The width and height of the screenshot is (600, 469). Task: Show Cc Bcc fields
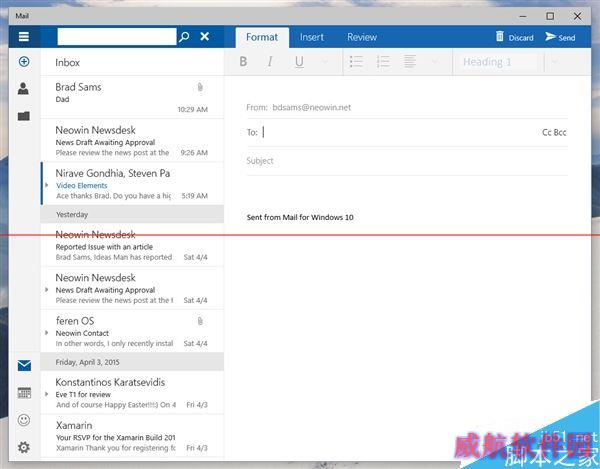point(554,132)
